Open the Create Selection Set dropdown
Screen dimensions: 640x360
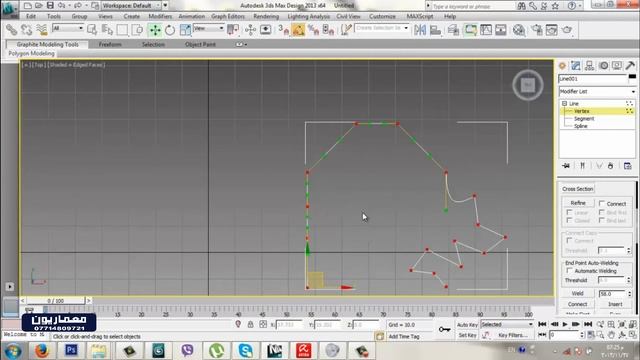382,28
